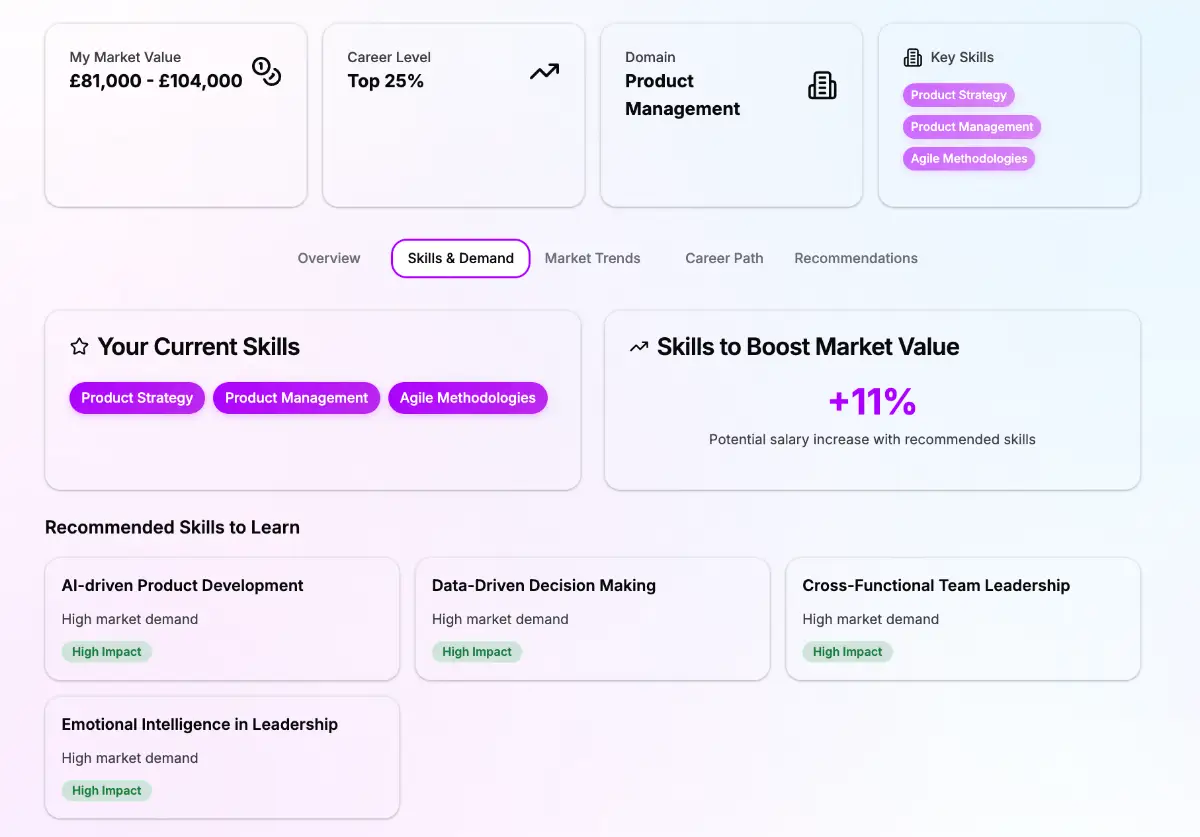
Task: Select the Skills & Demand tab
Action: coord(460,258)
